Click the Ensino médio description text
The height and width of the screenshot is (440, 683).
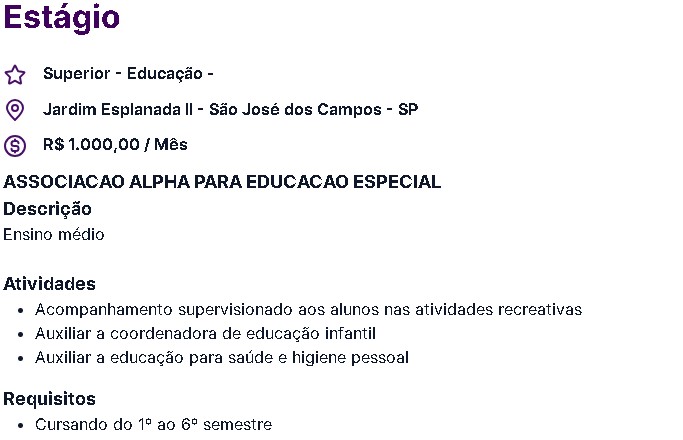54,234
